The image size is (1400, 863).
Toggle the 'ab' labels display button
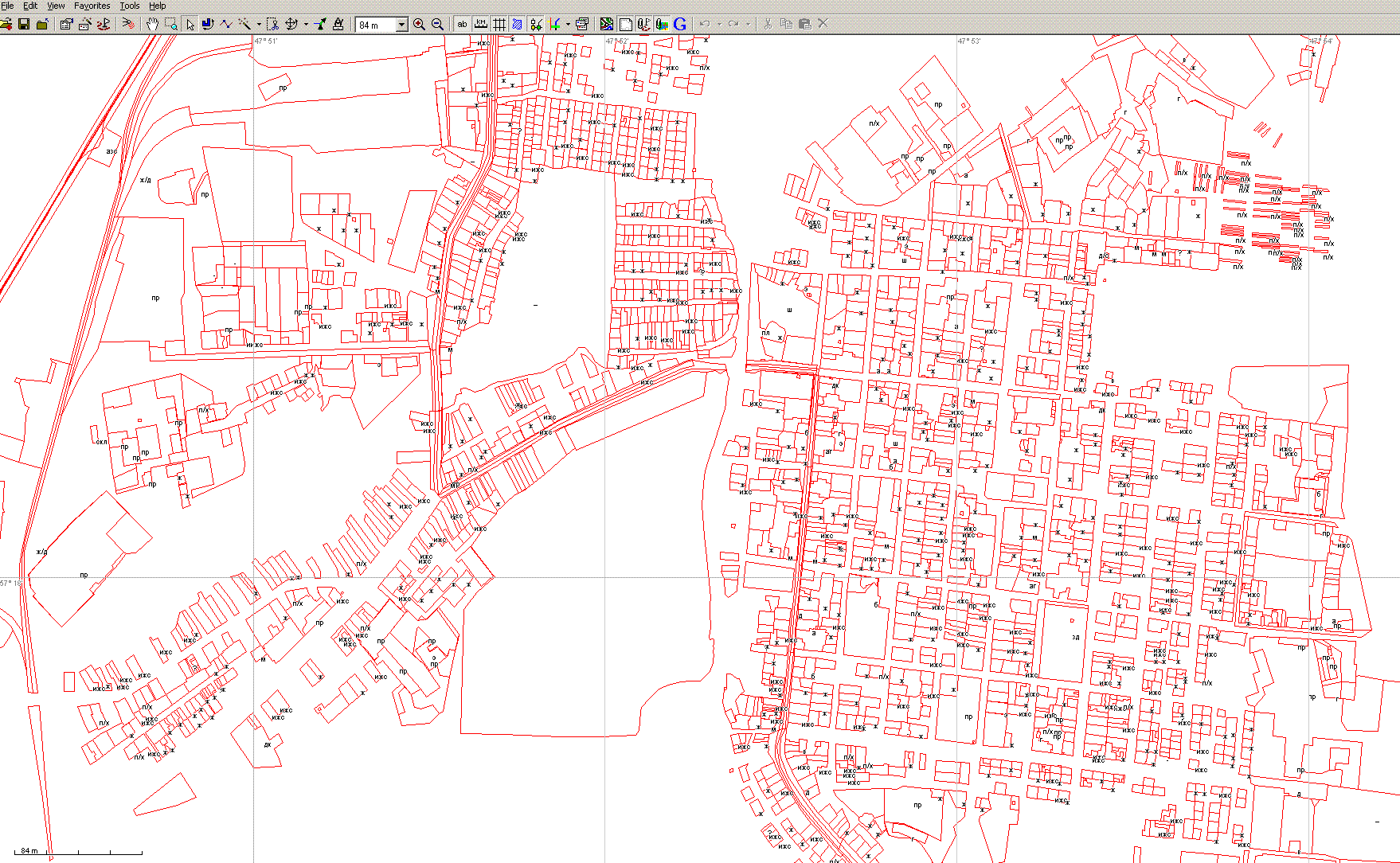point(462,24)
